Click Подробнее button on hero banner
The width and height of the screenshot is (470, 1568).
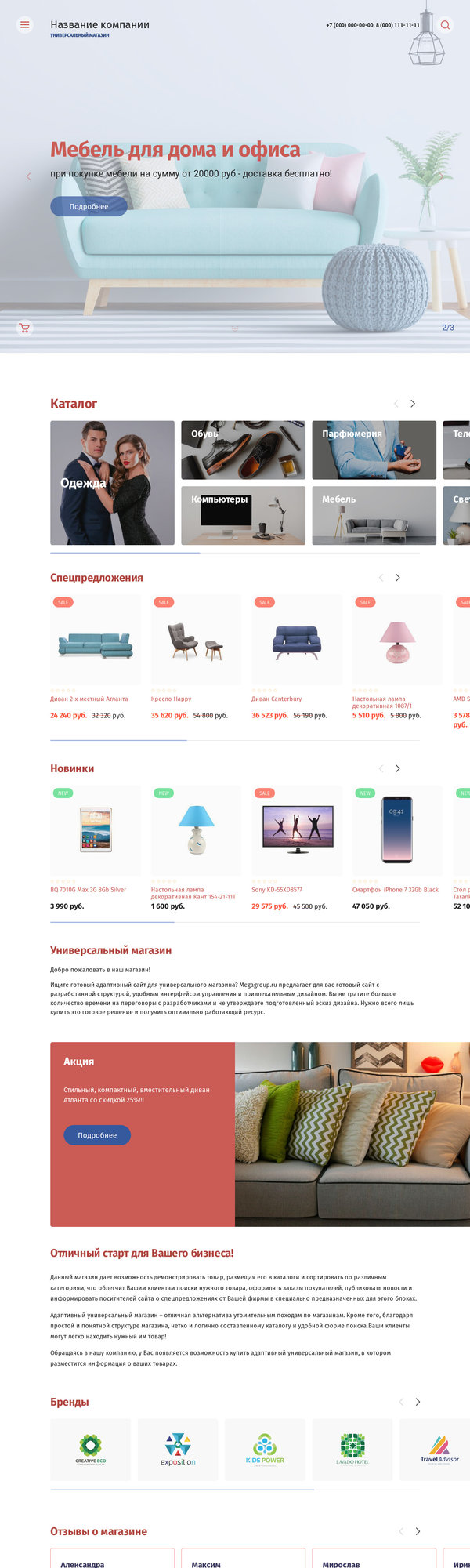click(x=89, y=206)
